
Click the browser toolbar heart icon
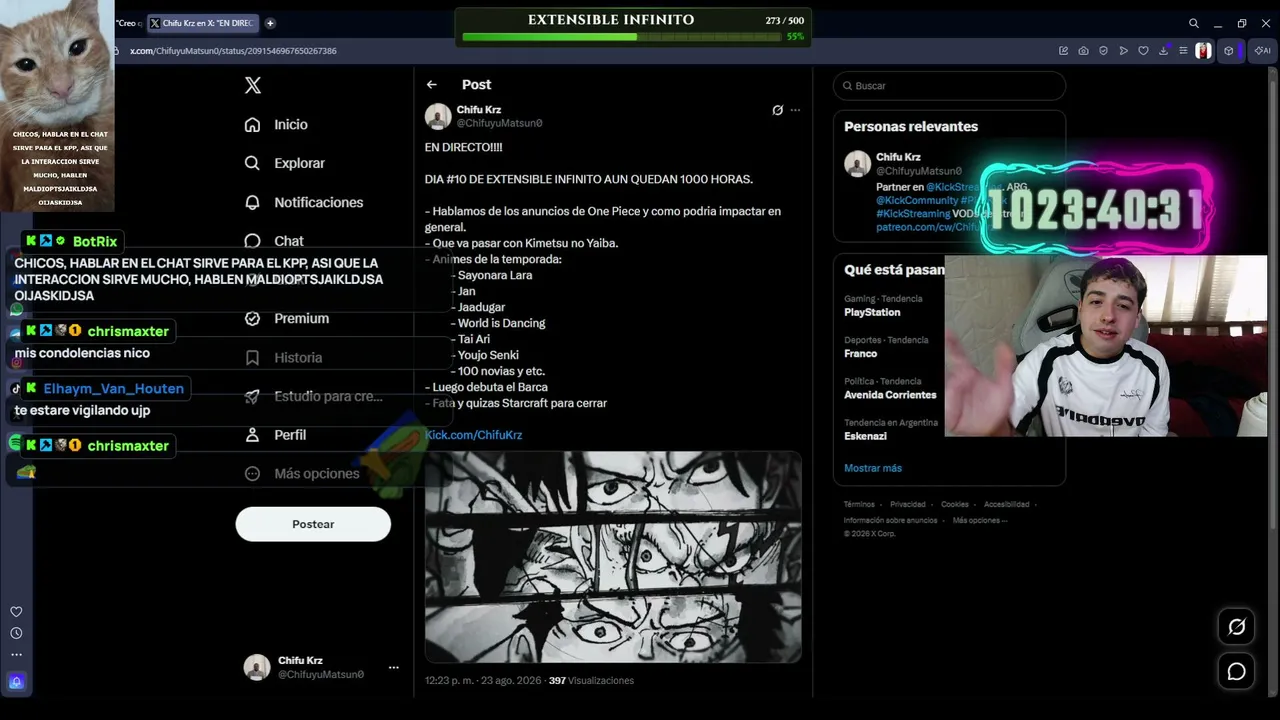point(1144,51)
